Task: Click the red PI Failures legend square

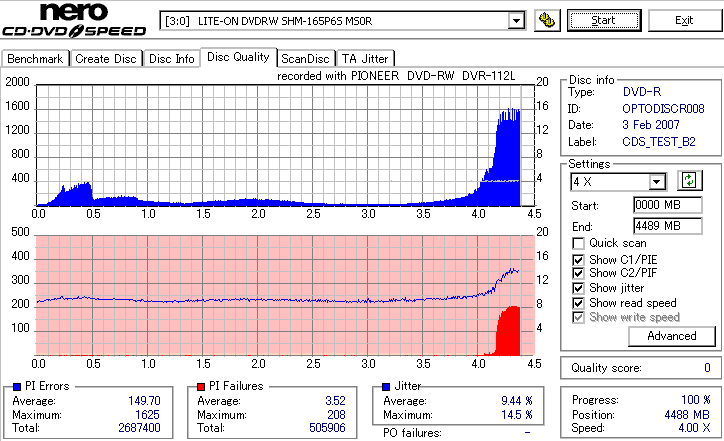Action: click(201, 387)
